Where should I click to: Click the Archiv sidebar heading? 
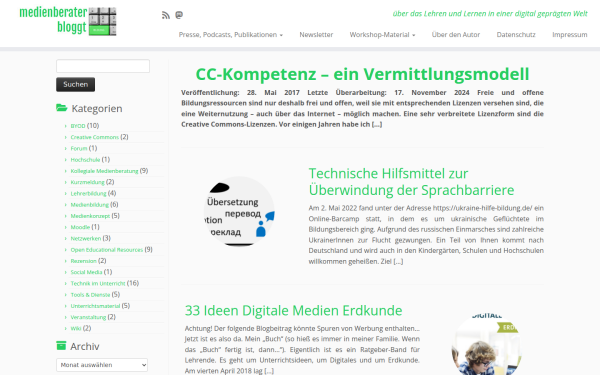(85, 346)
